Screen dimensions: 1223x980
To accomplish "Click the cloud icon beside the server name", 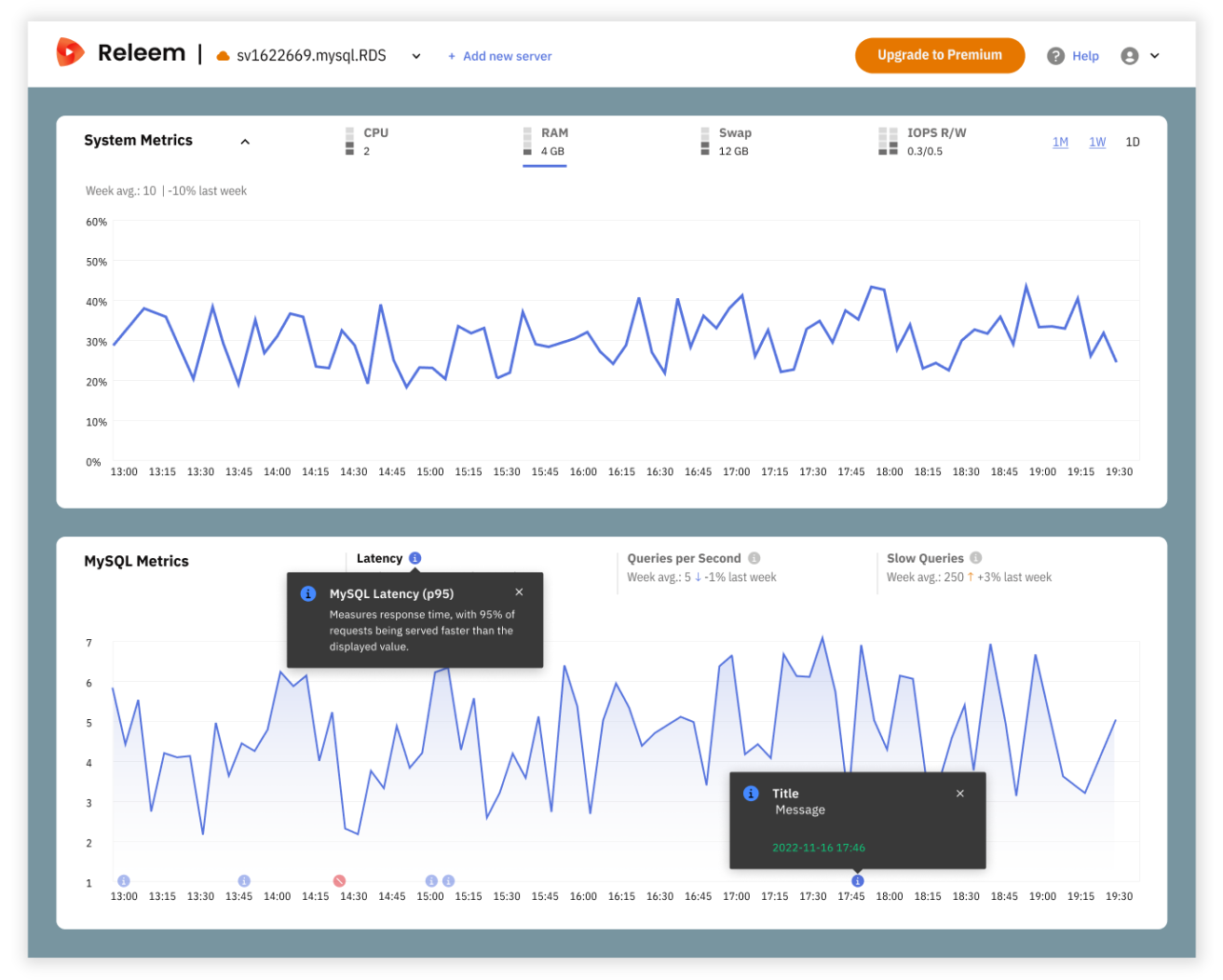I will point(223,55).
